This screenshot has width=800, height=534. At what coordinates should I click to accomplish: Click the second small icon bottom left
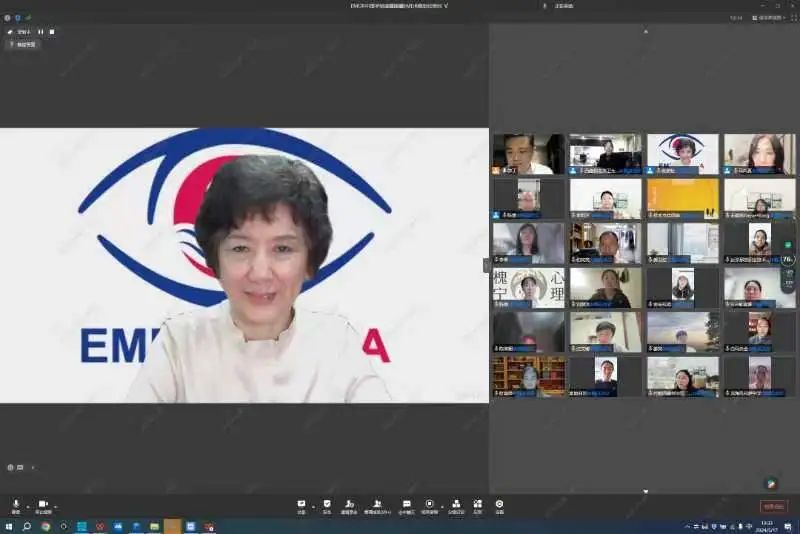point(20,467)
